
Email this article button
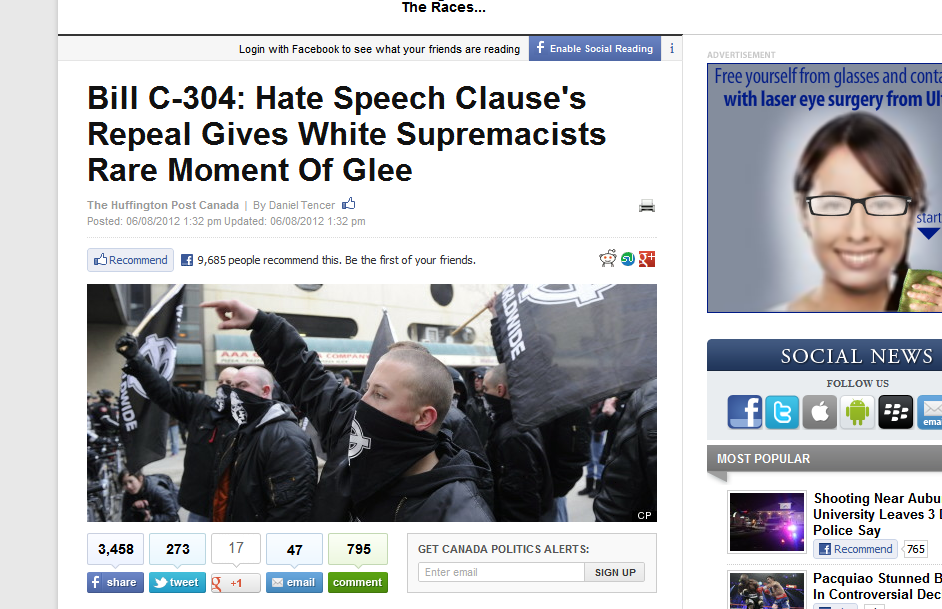click(x=294, y=583)
